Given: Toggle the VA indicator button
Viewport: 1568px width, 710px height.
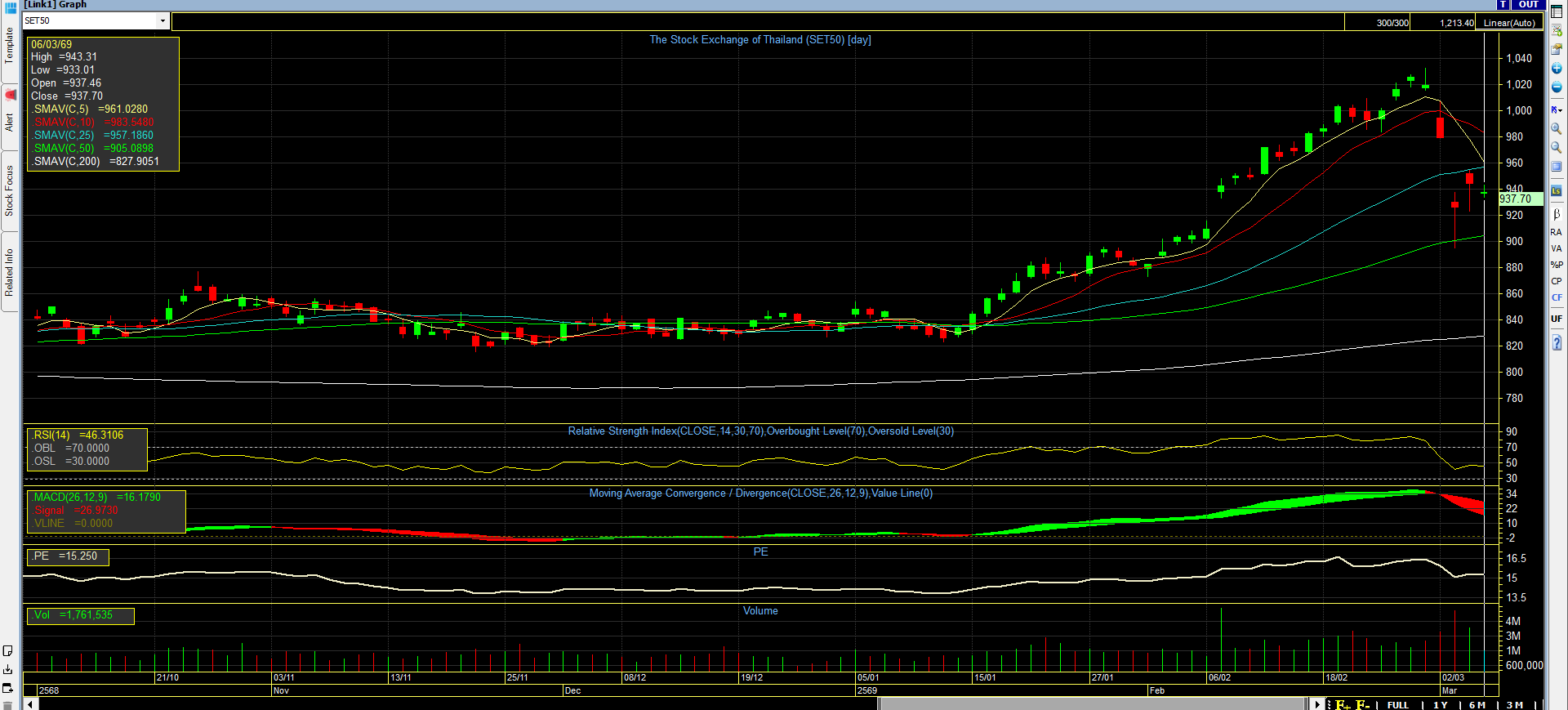Looking at the screenshot, I should [1556, 248].
